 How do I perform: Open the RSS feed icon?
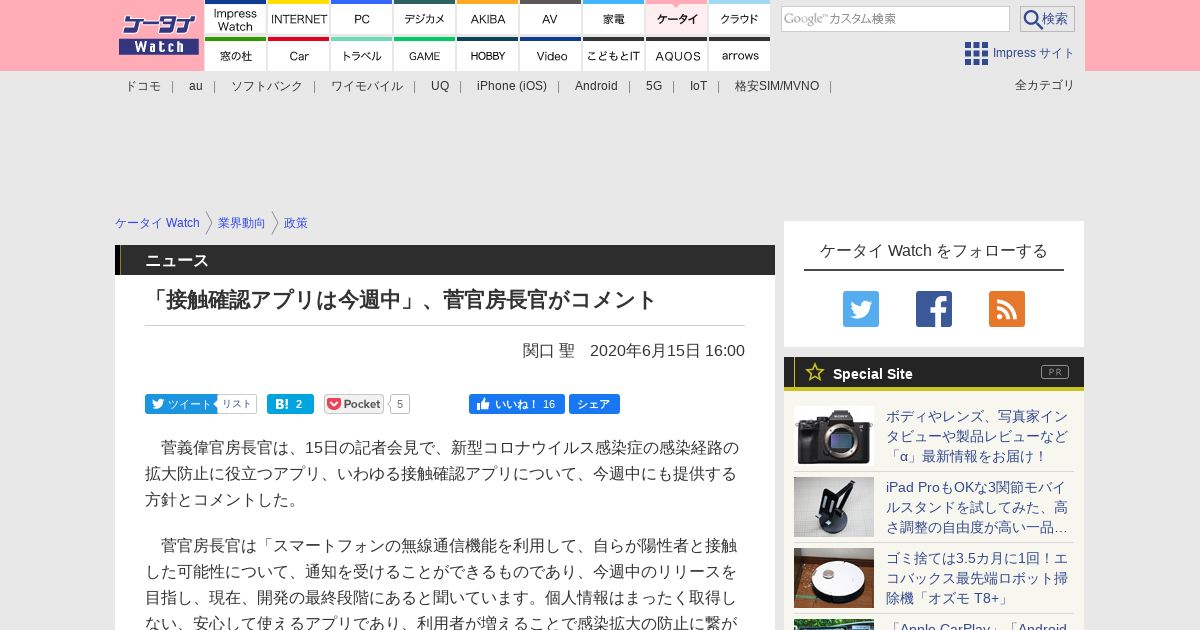pyautogui.click(x=1007, y=309)
